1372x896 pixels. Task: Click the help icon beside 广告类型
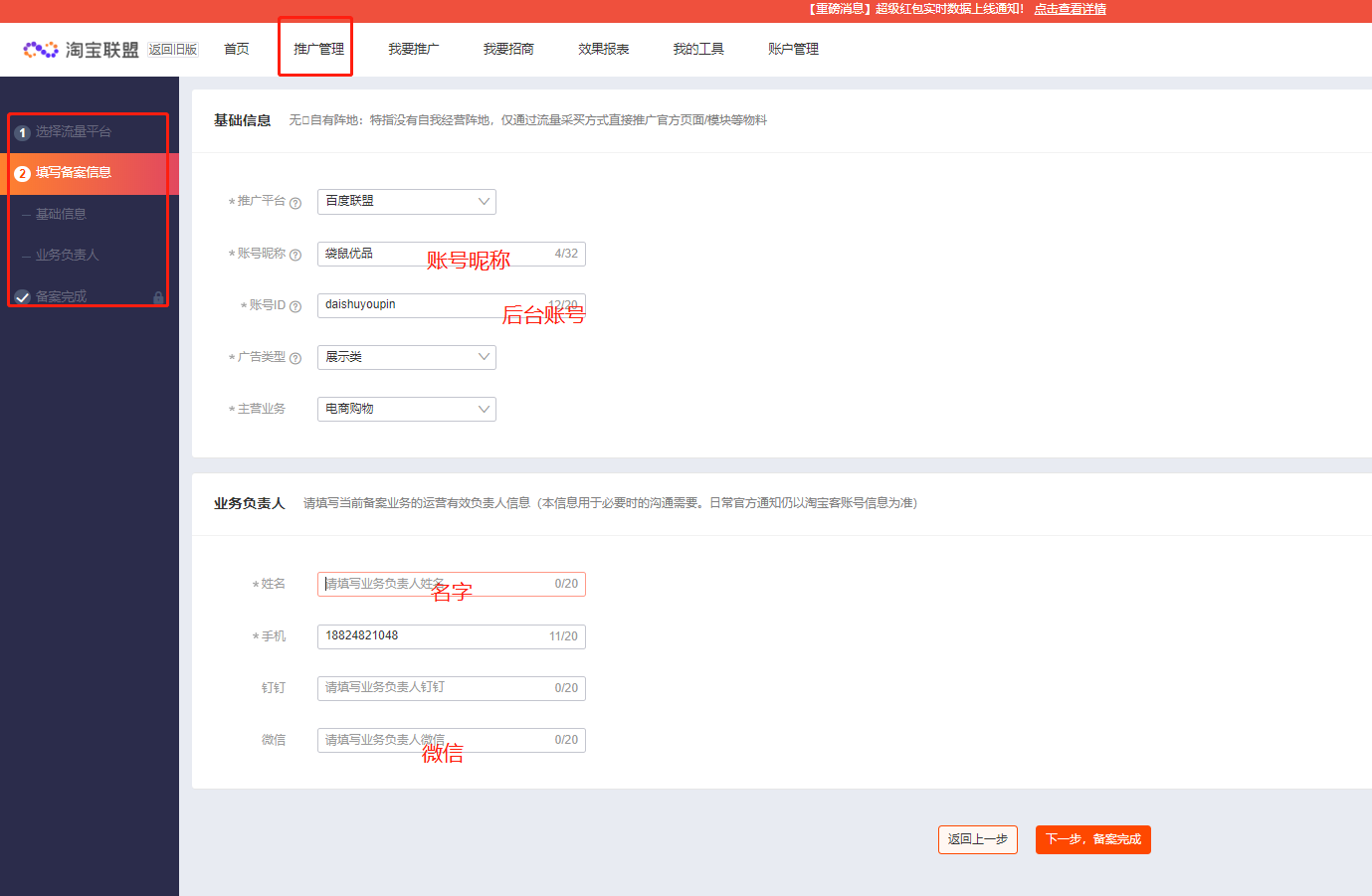pyautogui.click(x=294, y=358)
